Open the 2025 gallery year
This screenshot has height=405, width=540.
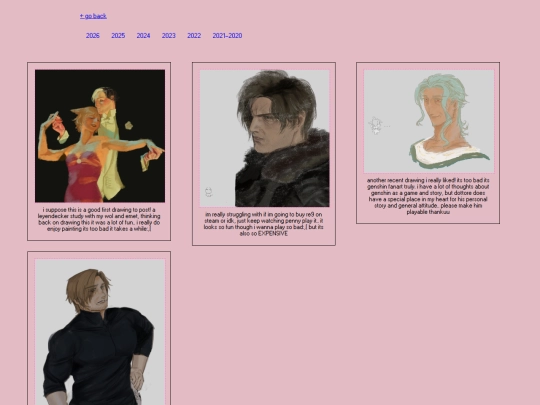118,36
